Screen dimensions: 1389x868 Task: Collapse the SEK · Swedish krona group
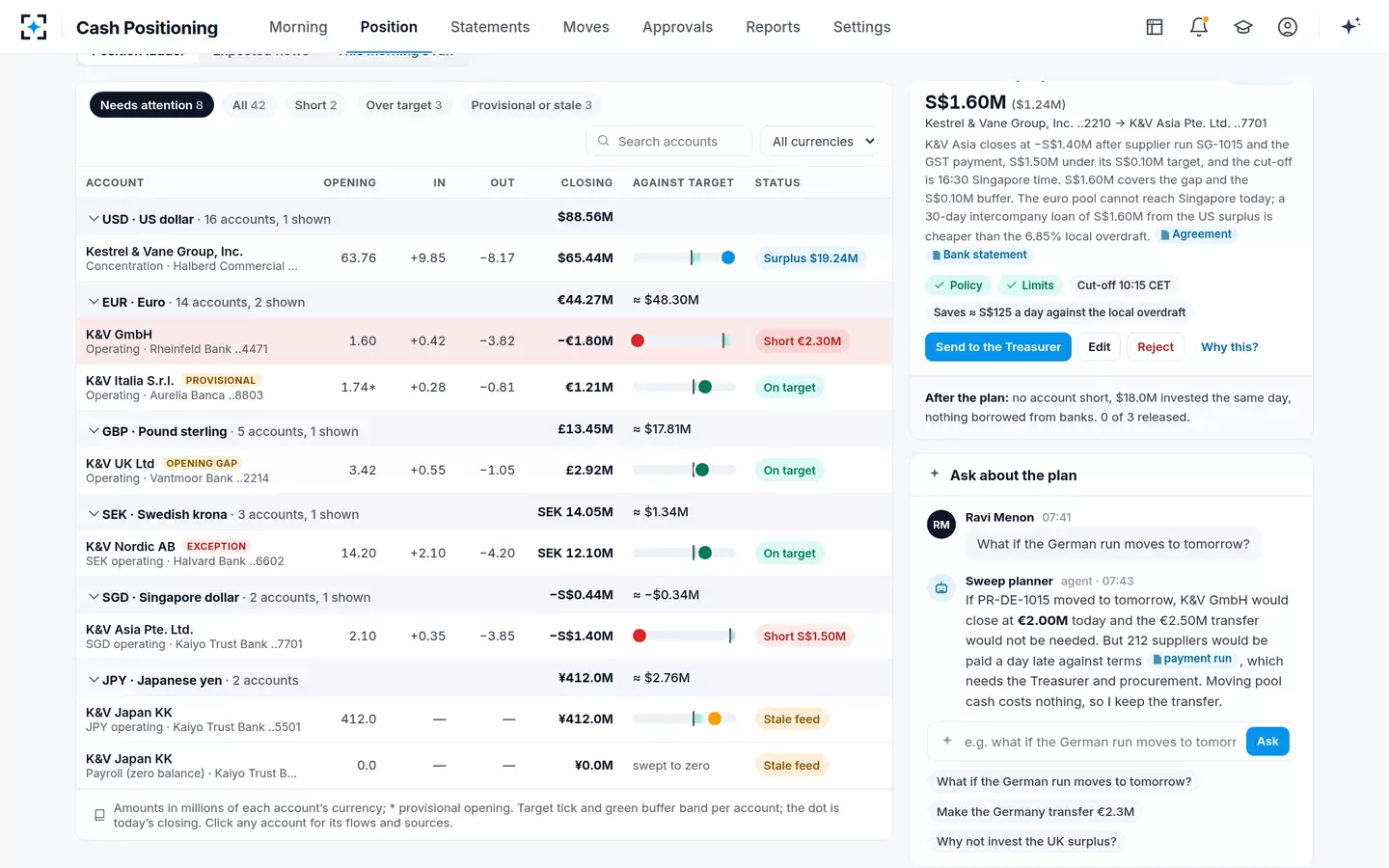click(x=94, y=514)
